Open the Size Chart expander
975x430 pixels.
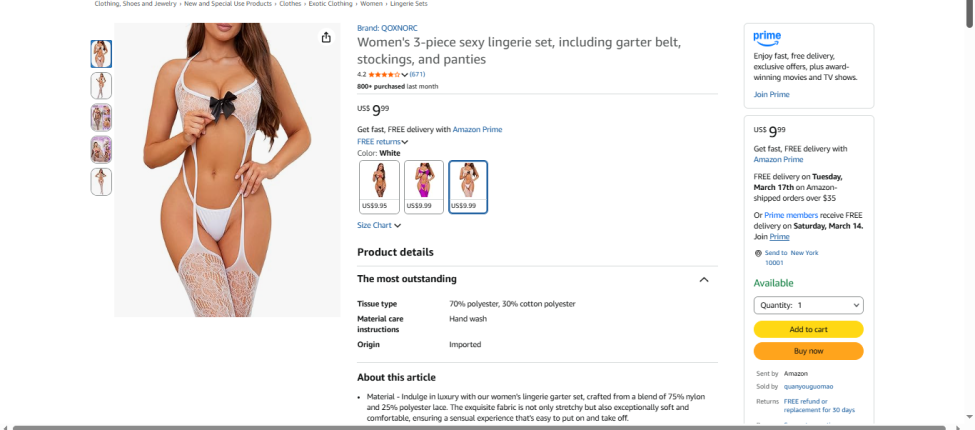point(379,226)
